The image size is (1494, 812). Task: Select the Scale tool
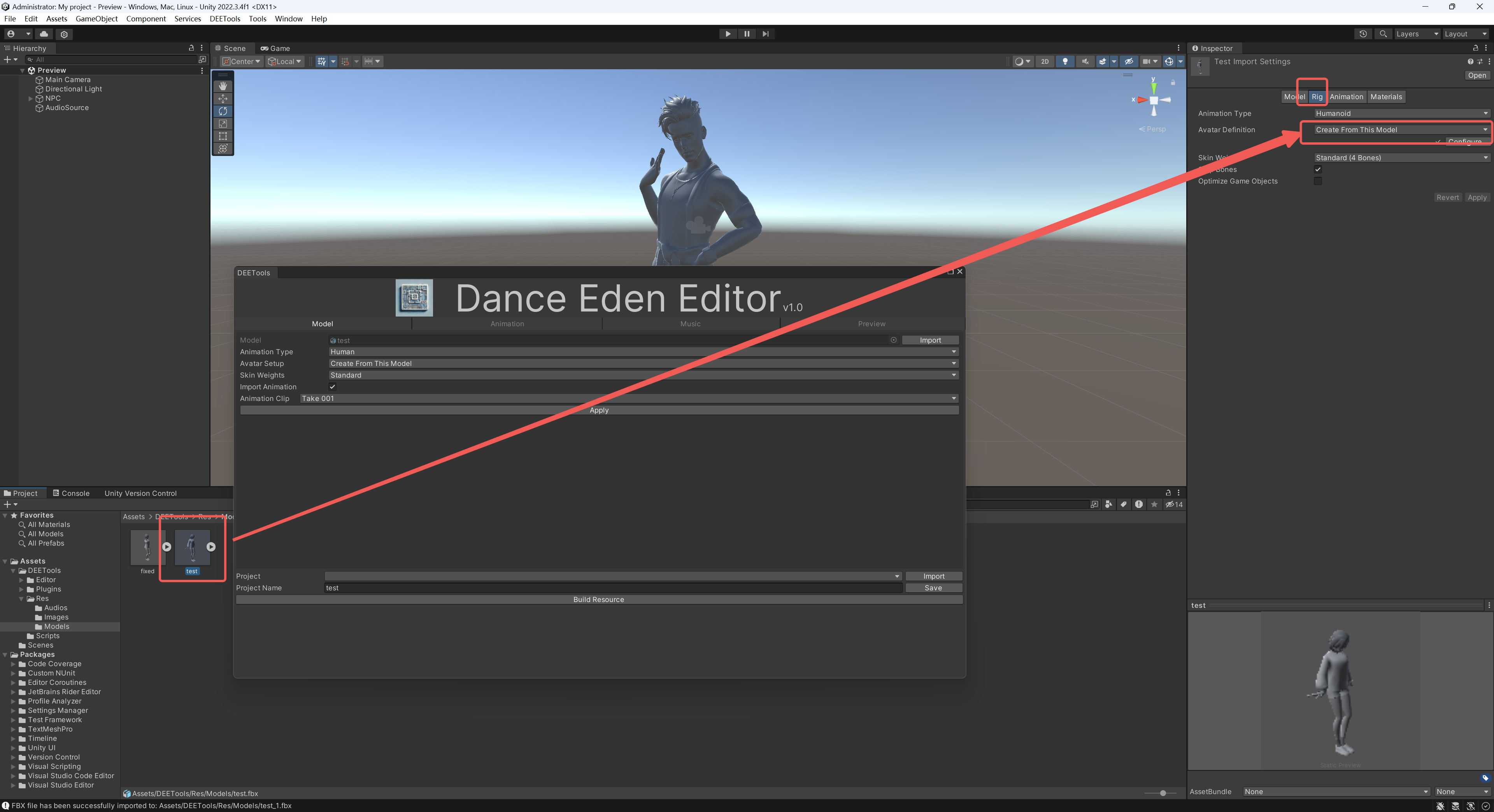click(223, 123)
